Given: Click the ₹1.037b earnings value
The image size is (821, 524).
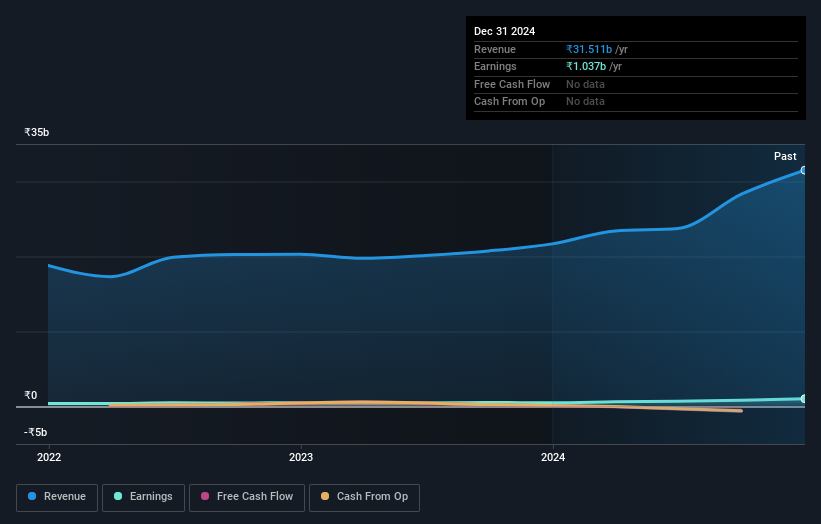Looking at the screenshot, I should tap(586, 66).
